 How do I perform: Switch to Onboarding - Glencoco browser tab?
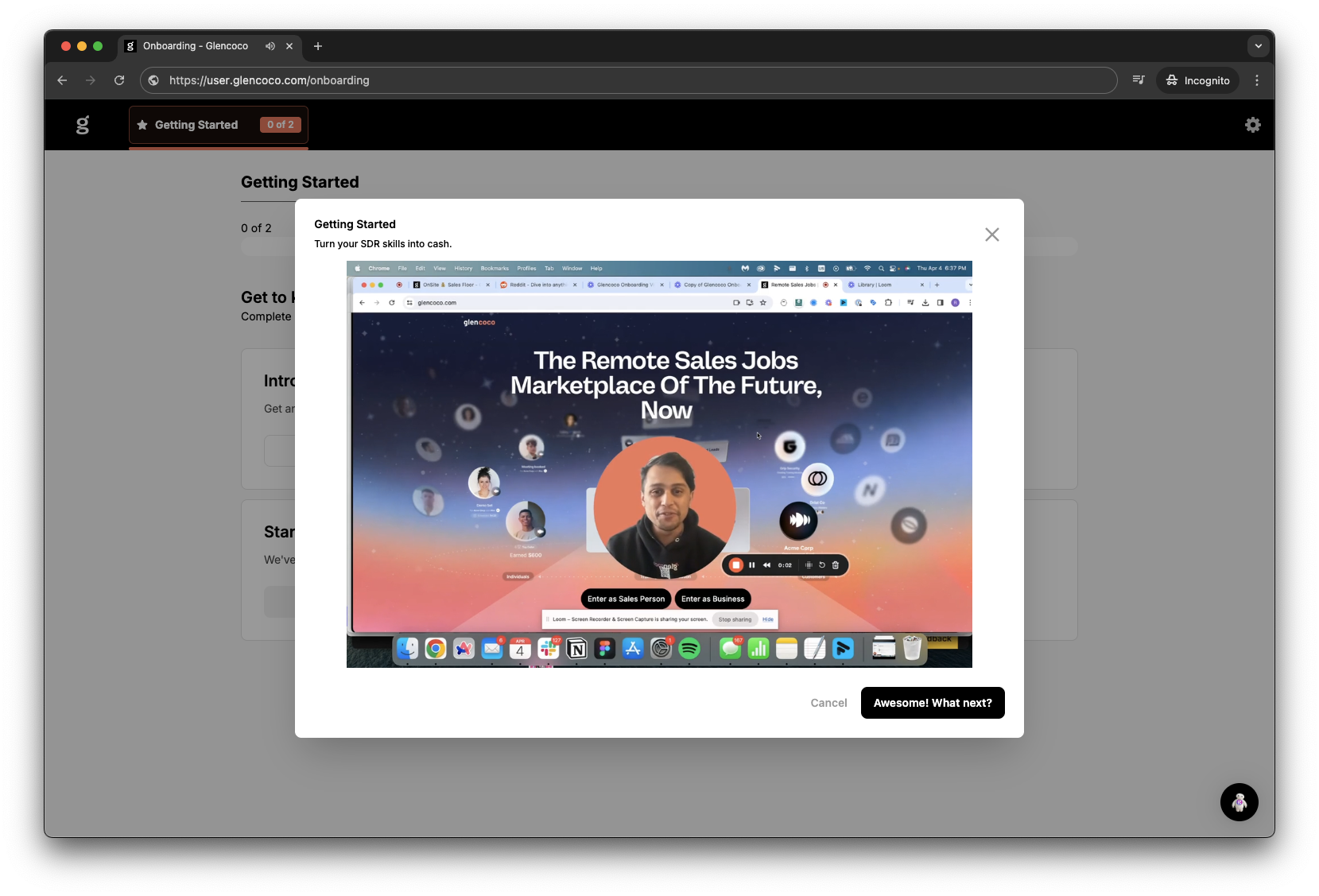pos(195,46)
